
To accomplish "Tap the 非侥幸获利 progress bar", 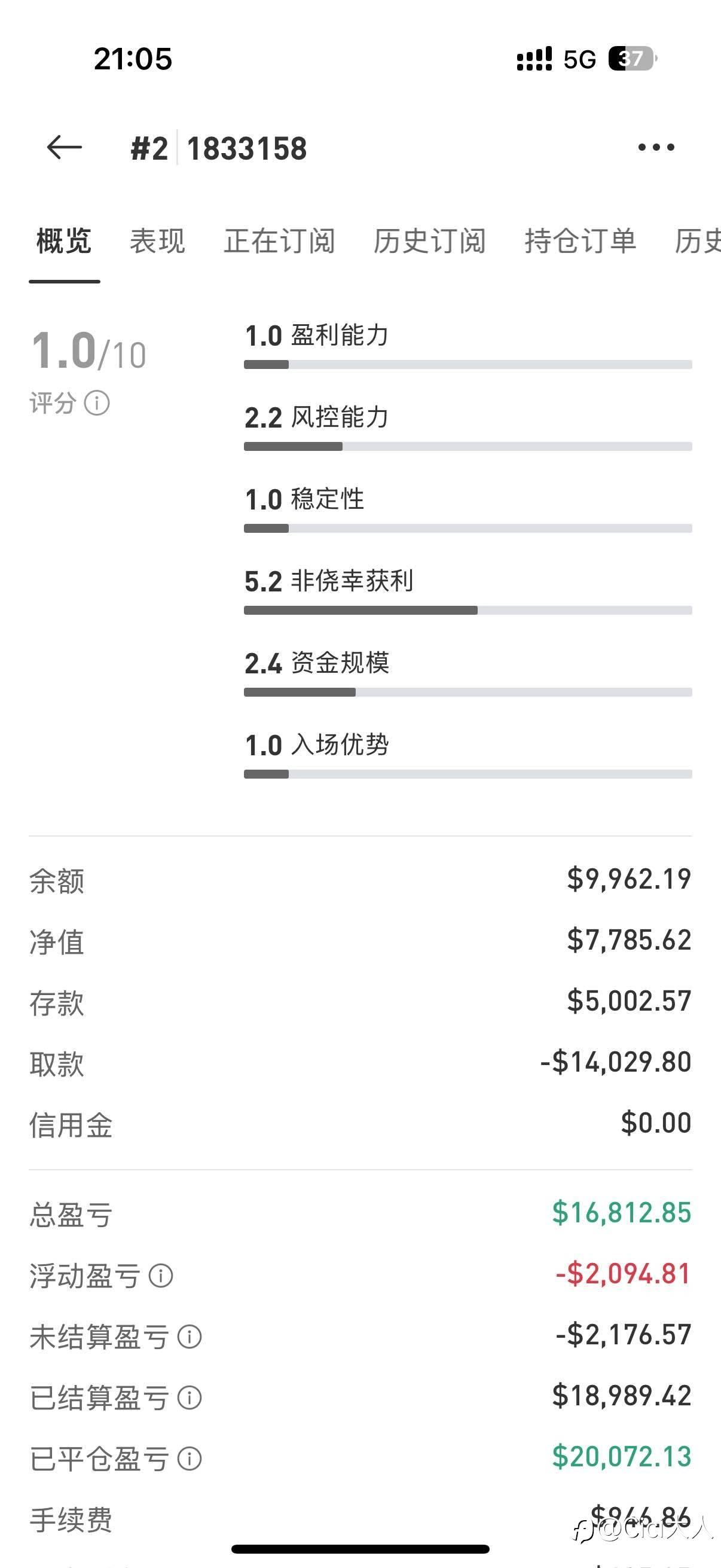I will coord(468,611).
